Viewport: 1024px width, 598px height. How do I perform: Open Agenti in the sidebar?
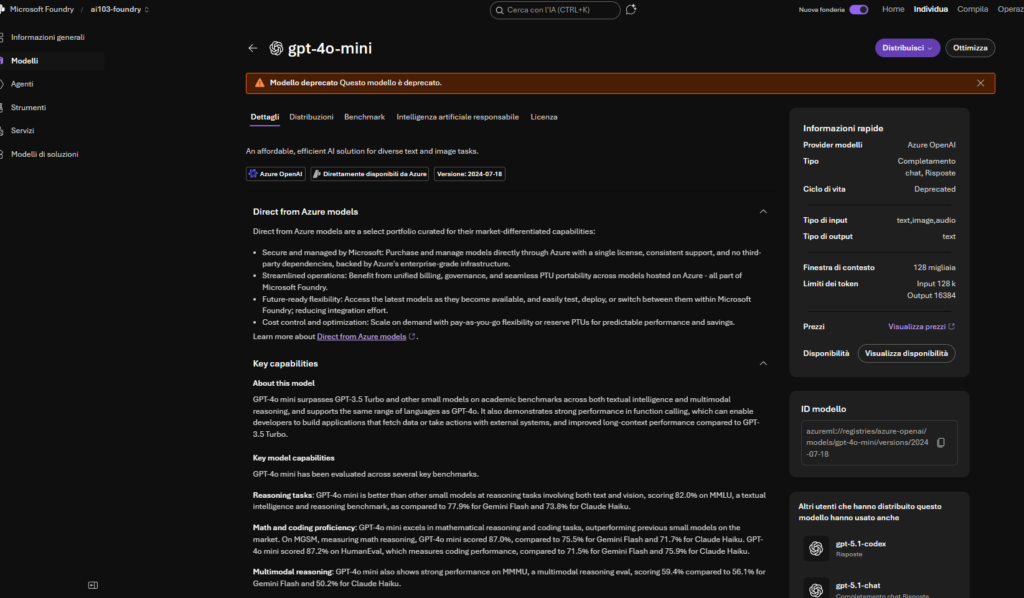tap(22, 84)
